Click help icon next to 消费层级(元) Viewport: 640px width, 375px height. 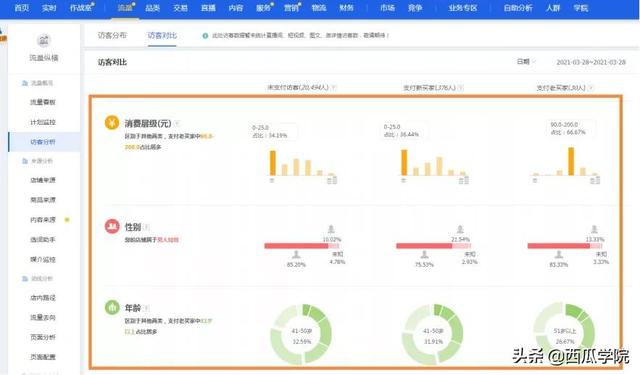pyautogui.click(x=178, y=123)
